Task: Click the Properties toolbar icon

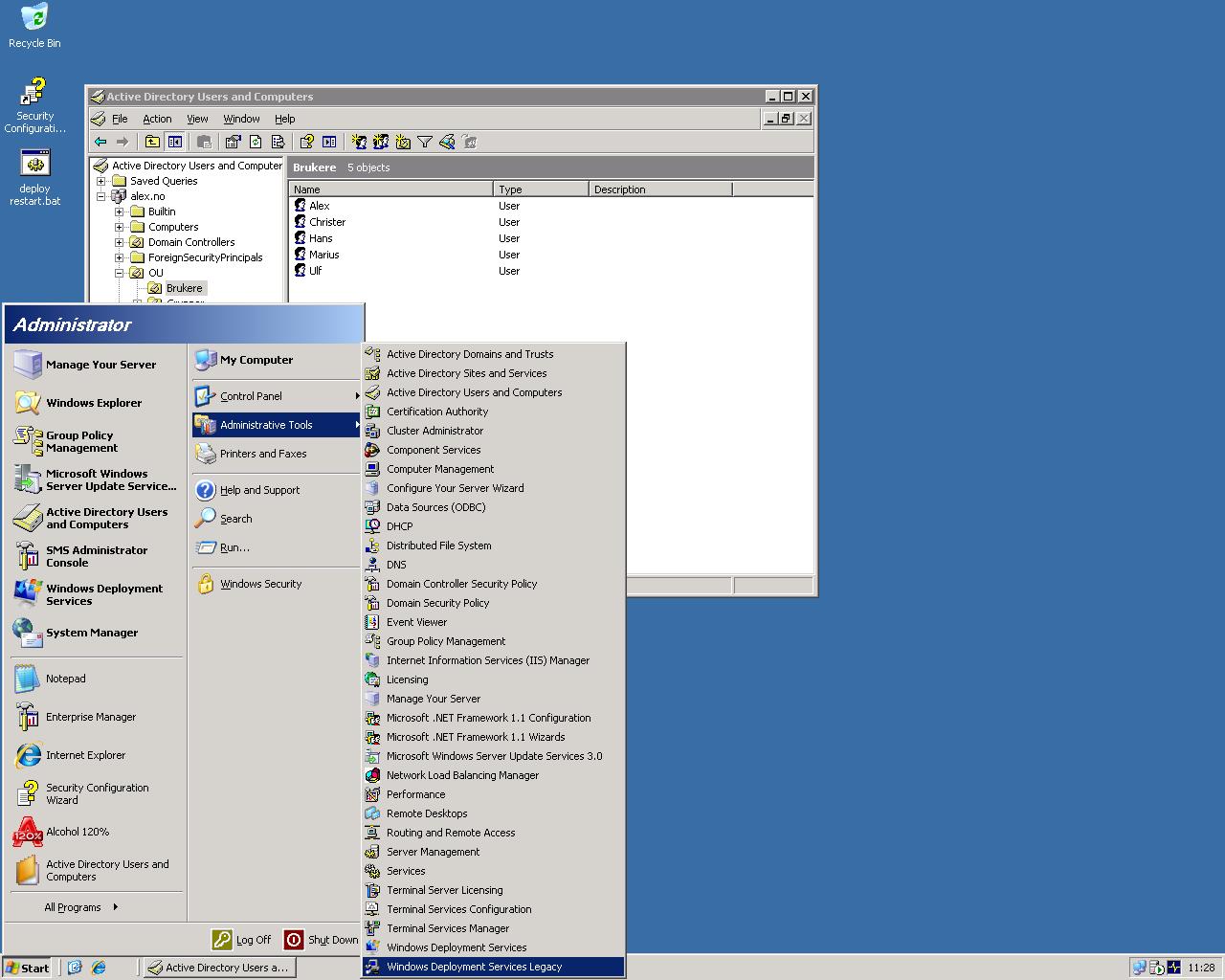Action: click(233, 142)
